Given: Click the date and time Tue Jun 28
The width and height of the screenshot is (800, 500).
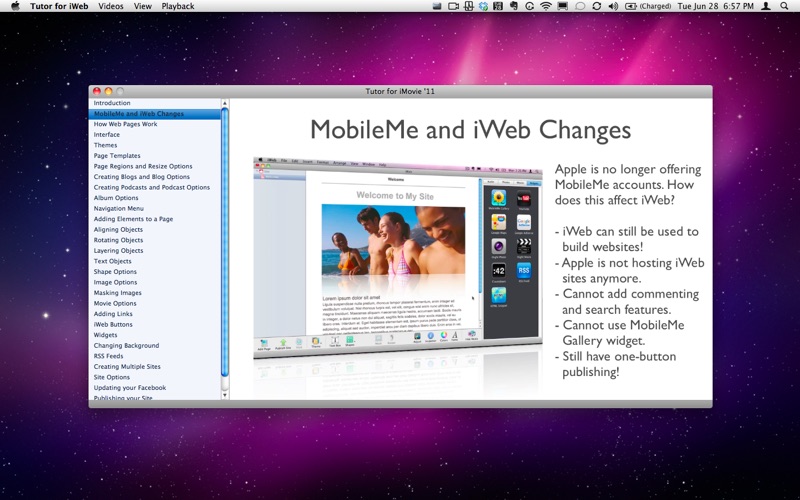Looking at the screenshot, I should [x=715, y=6].
